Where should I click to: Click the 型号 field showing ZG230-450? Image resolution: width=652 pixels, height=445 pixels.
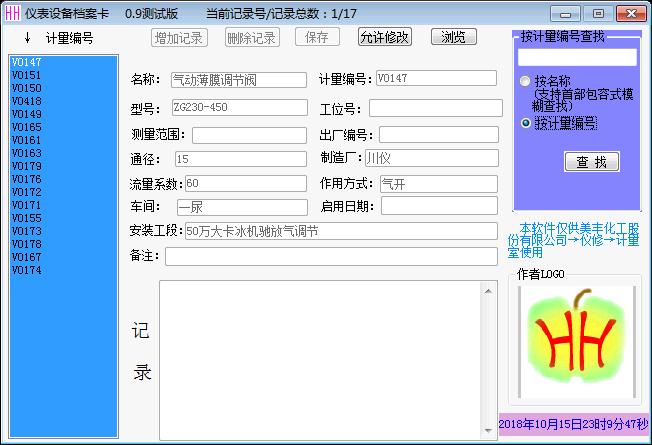coord(240,107)
